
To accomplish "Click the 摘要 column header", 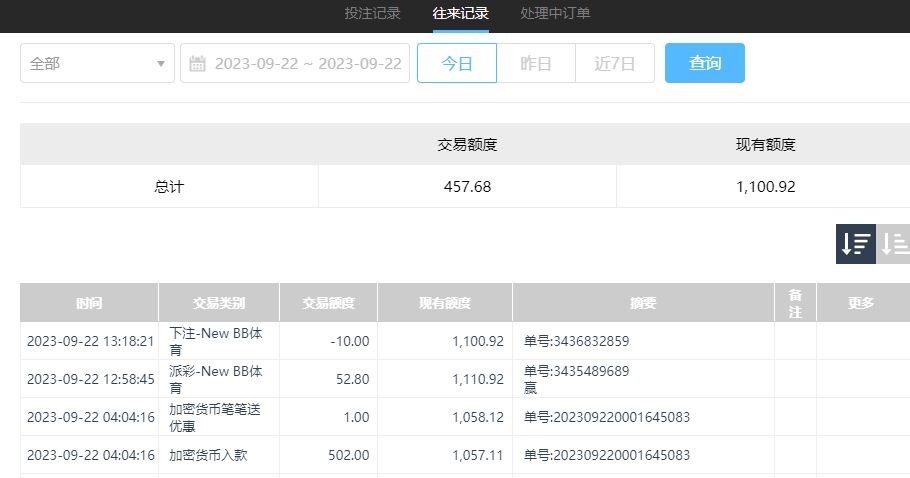I will pyautogui.click(x=643, y=303).
